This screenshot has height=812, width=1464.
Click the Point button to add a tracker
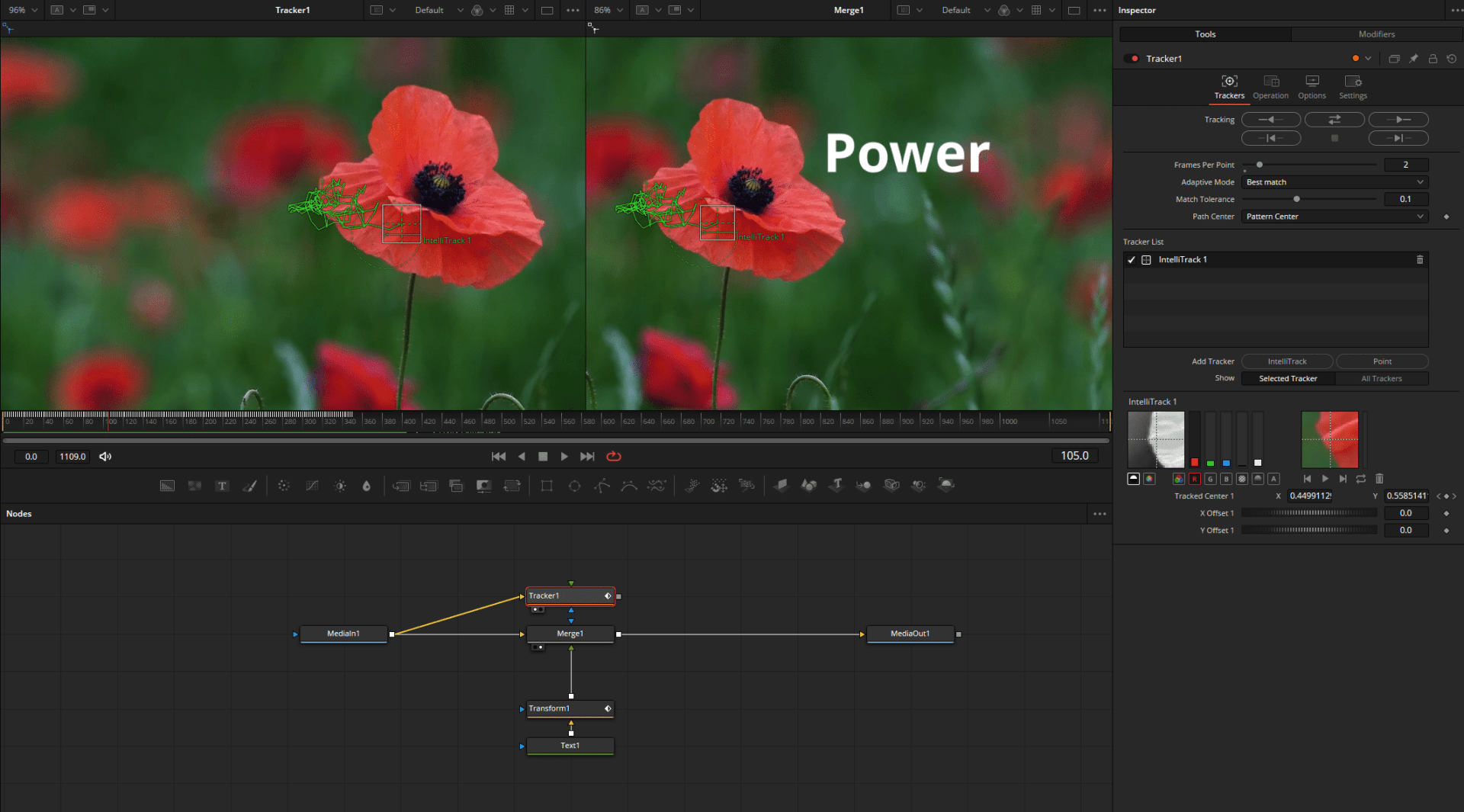[x=1382, y=361]
